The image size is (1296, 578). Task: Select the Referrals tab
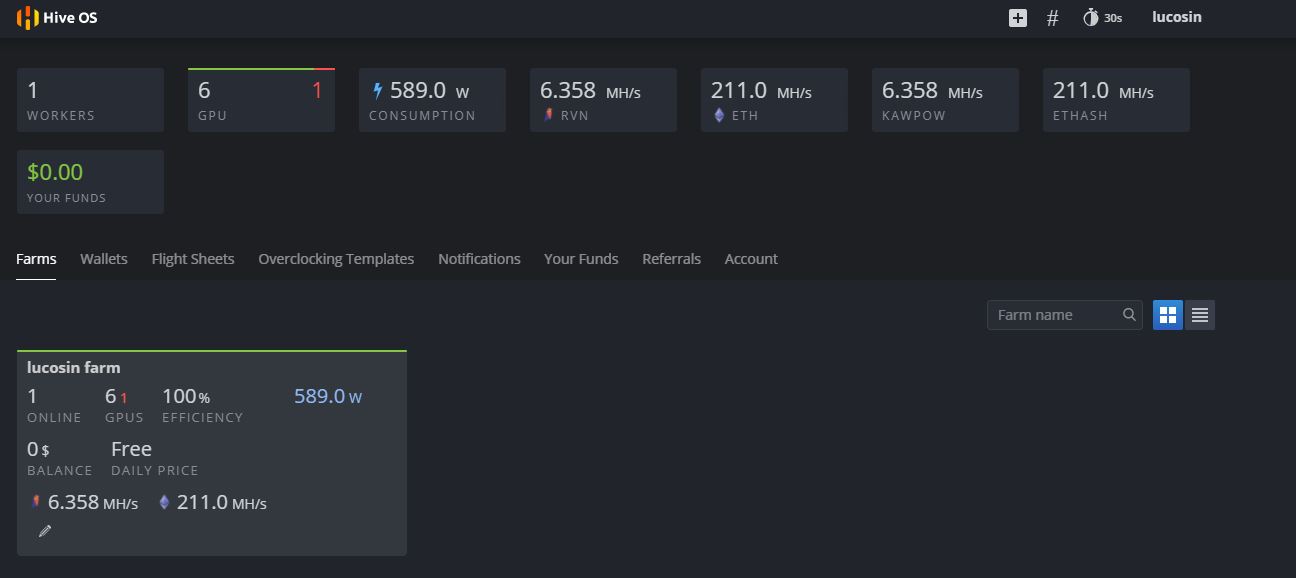(x=671, y=259)
